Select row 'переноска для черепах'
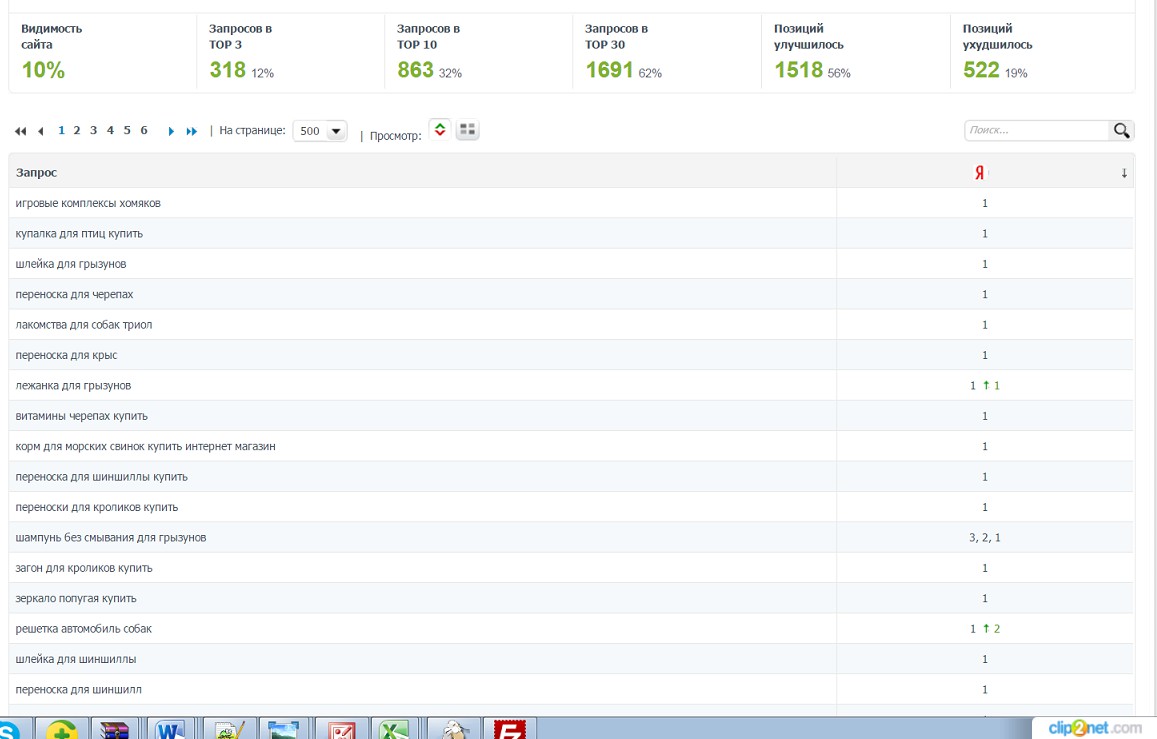Screen dimensions: 1157x739 click(570, 294)
